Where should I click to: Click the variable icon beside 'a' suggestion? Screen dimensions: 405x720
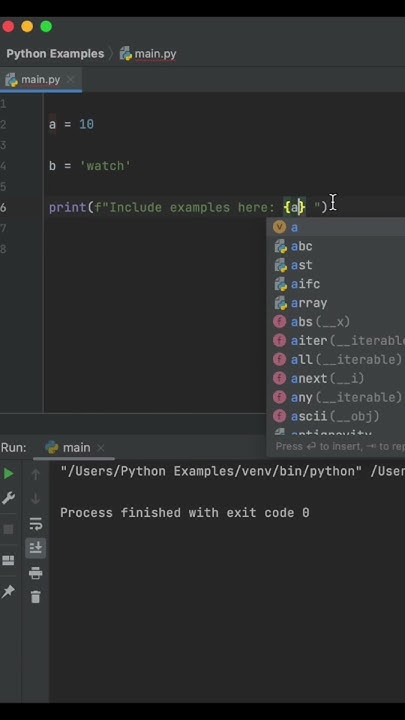[279, 227]
